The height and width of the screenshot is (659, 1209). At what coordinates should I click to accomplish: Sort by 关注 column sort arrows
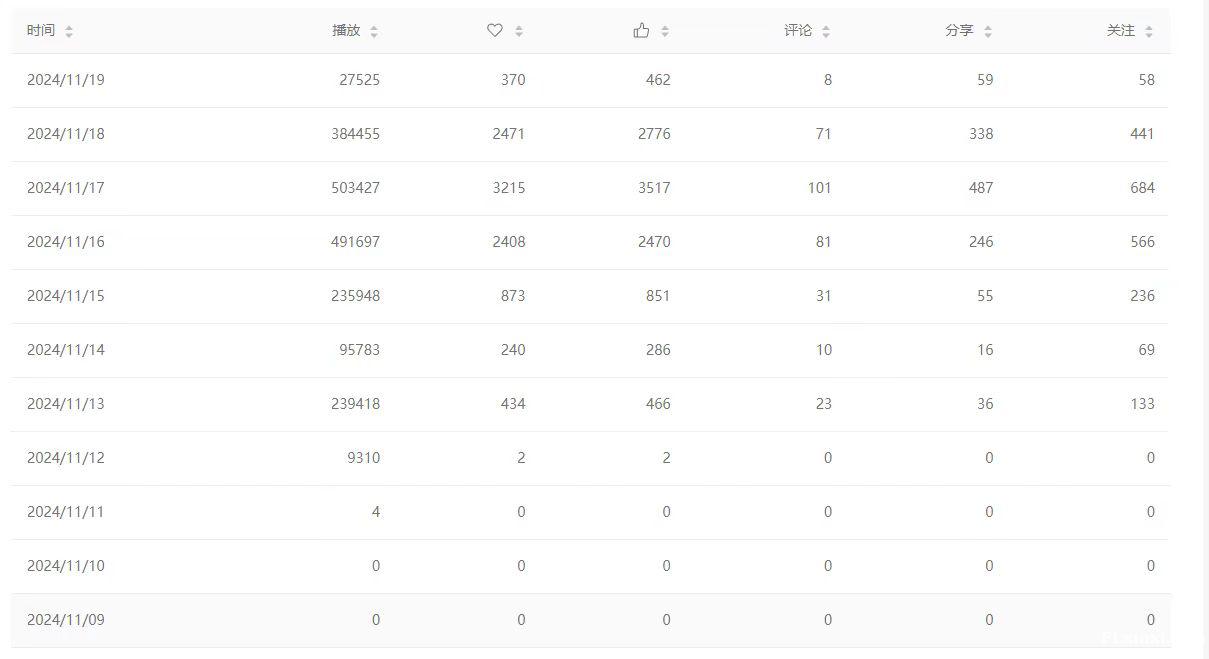[x=1149, y=31]
